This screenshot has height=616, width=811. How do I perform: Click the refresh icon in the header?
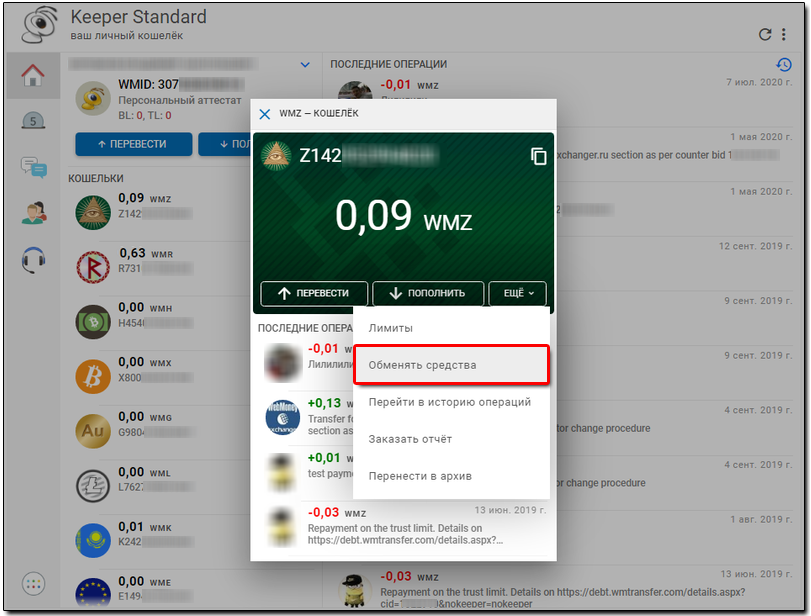coord(764,35)
